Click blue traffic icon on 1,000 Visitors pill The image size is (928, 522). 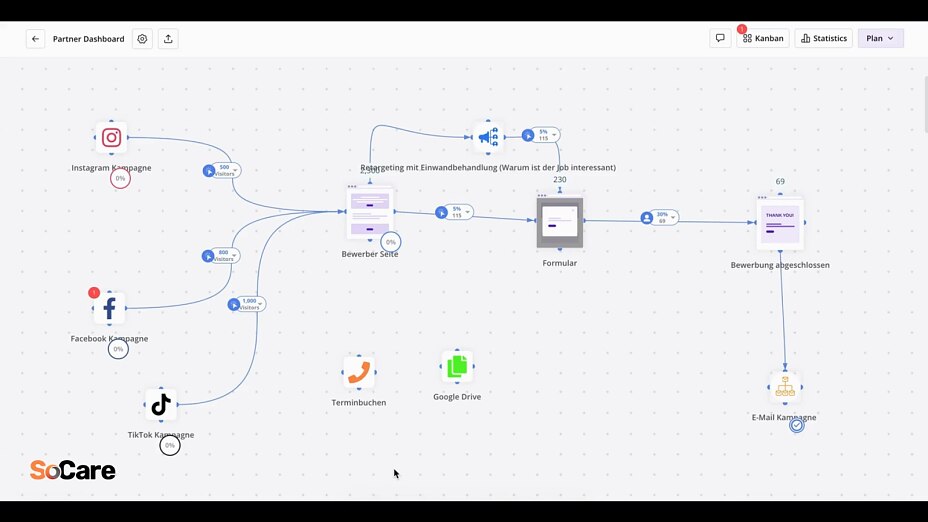pos(234,304)
